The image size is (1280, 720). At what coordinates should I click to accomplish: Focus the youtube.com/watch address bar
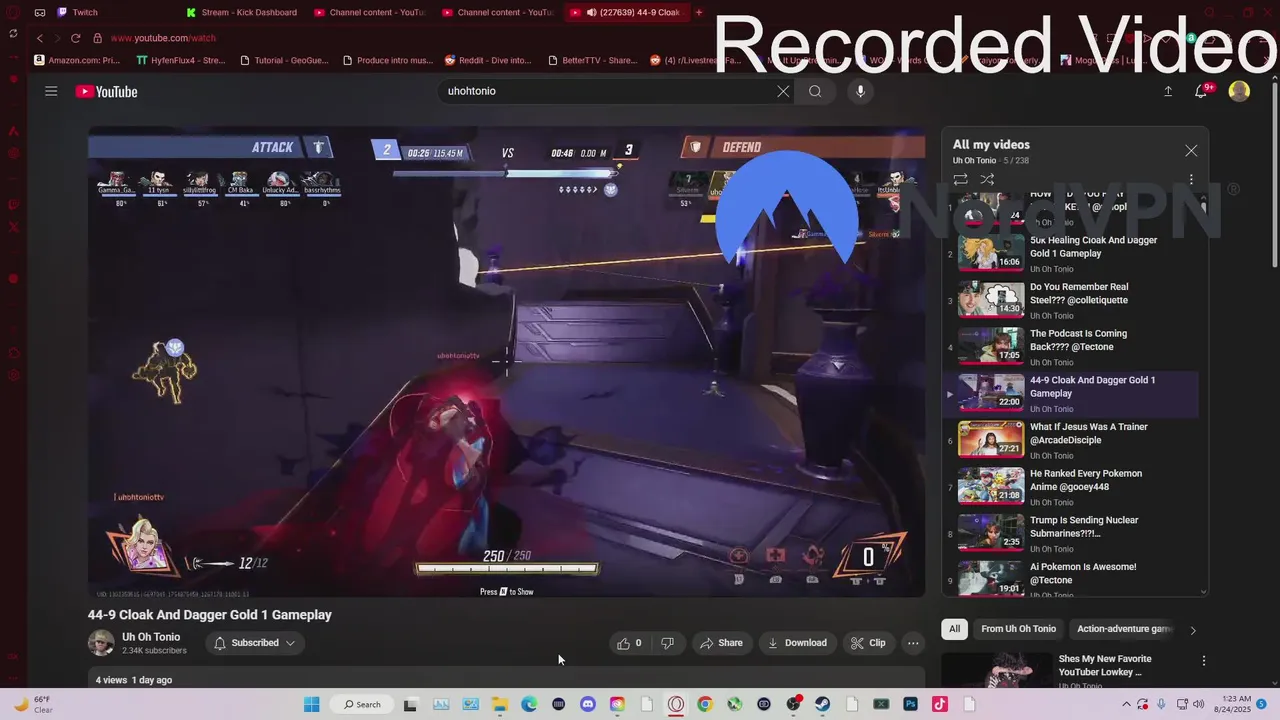pos(163,38)
